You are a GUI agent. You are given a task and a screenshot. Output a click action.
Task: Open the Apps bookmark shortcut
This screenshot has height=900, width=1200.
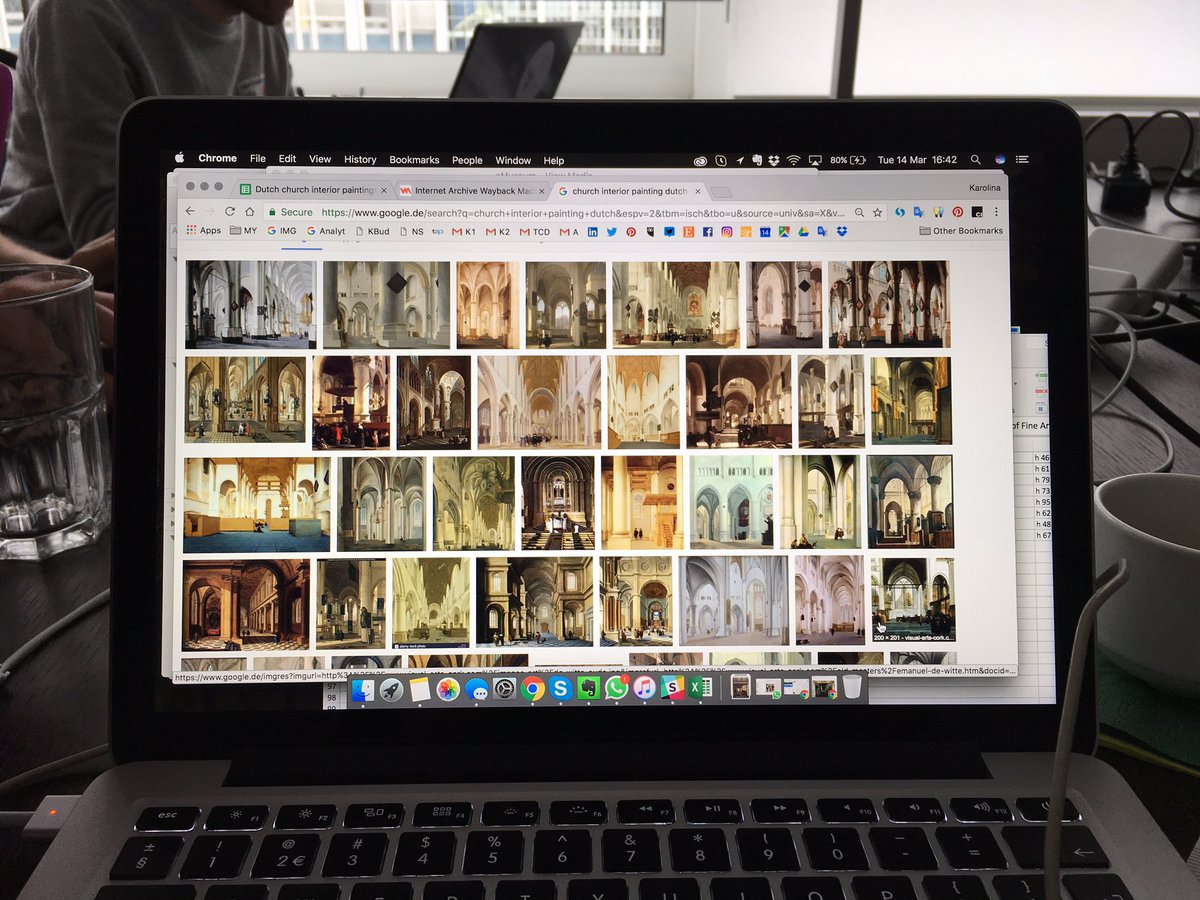204,231
